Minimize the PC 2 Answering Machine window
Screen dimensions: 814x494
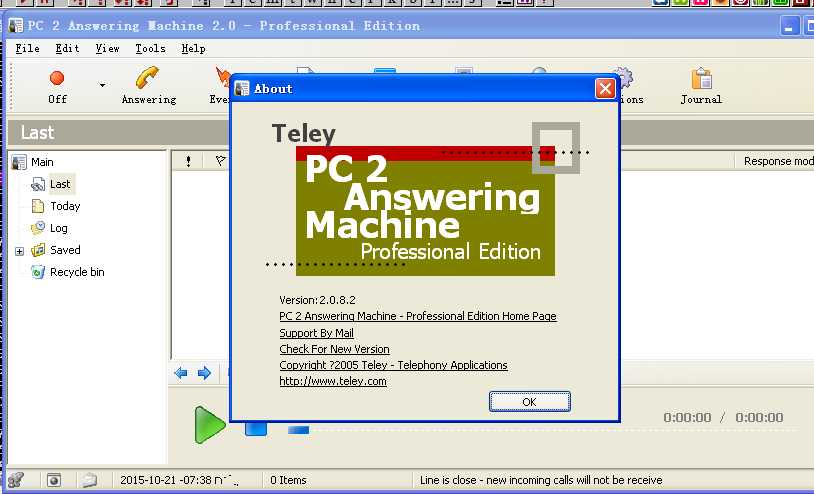click(x=789, y=26)
